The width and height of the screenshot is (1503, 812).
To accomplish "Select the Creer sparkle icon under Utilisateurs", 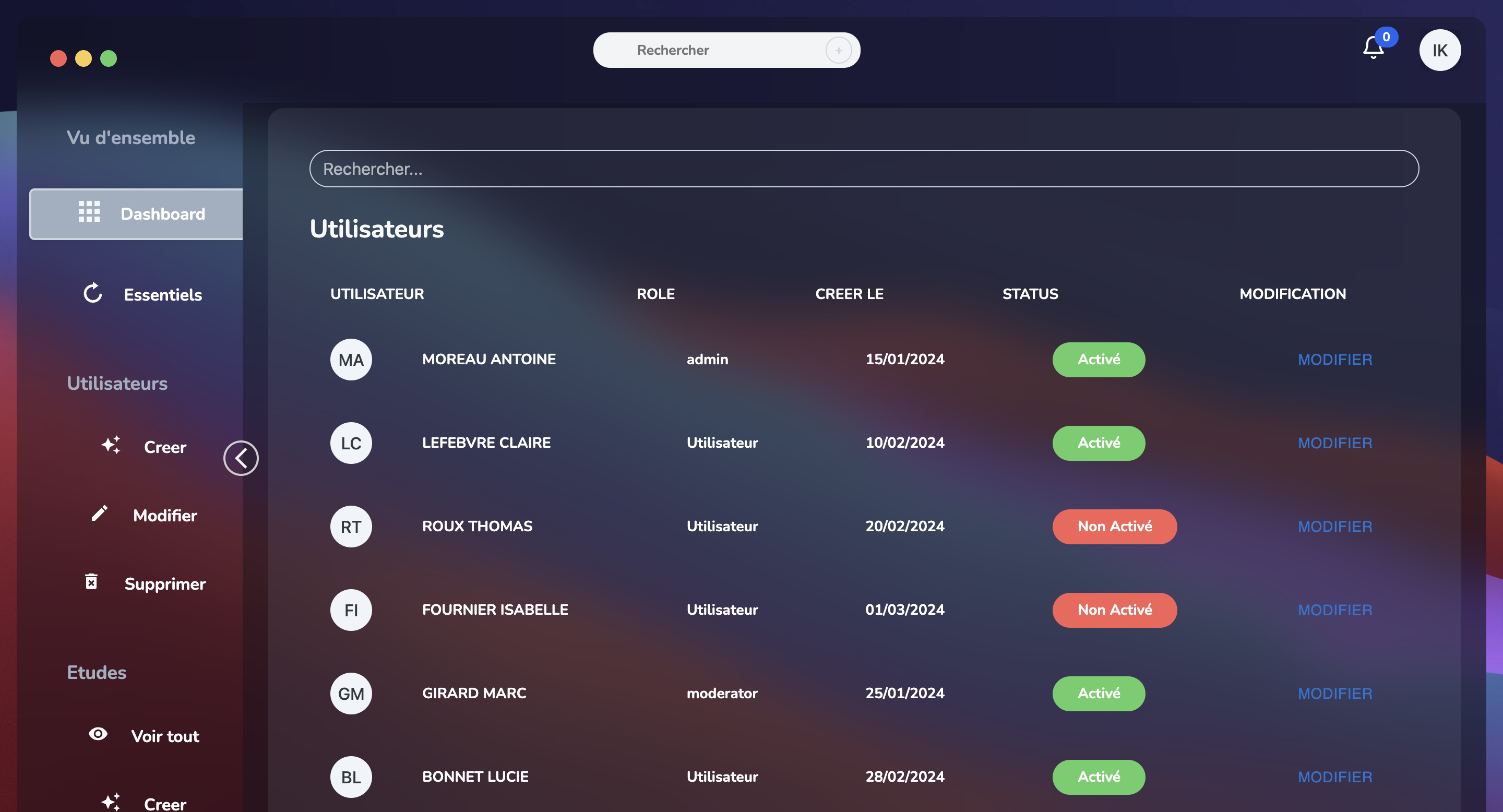I will click(x=111, y=446).
